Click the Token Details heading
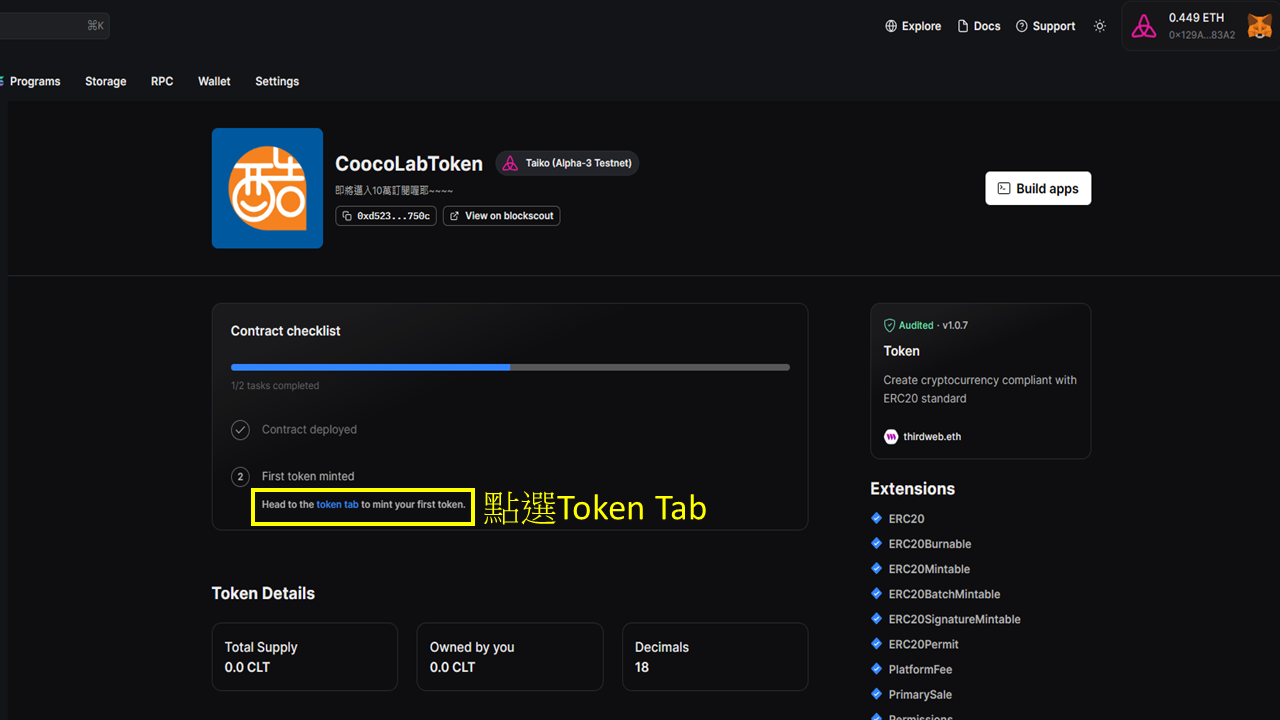Image resolution: width=1280 pixels, height=720 pixels. [263, 593]
